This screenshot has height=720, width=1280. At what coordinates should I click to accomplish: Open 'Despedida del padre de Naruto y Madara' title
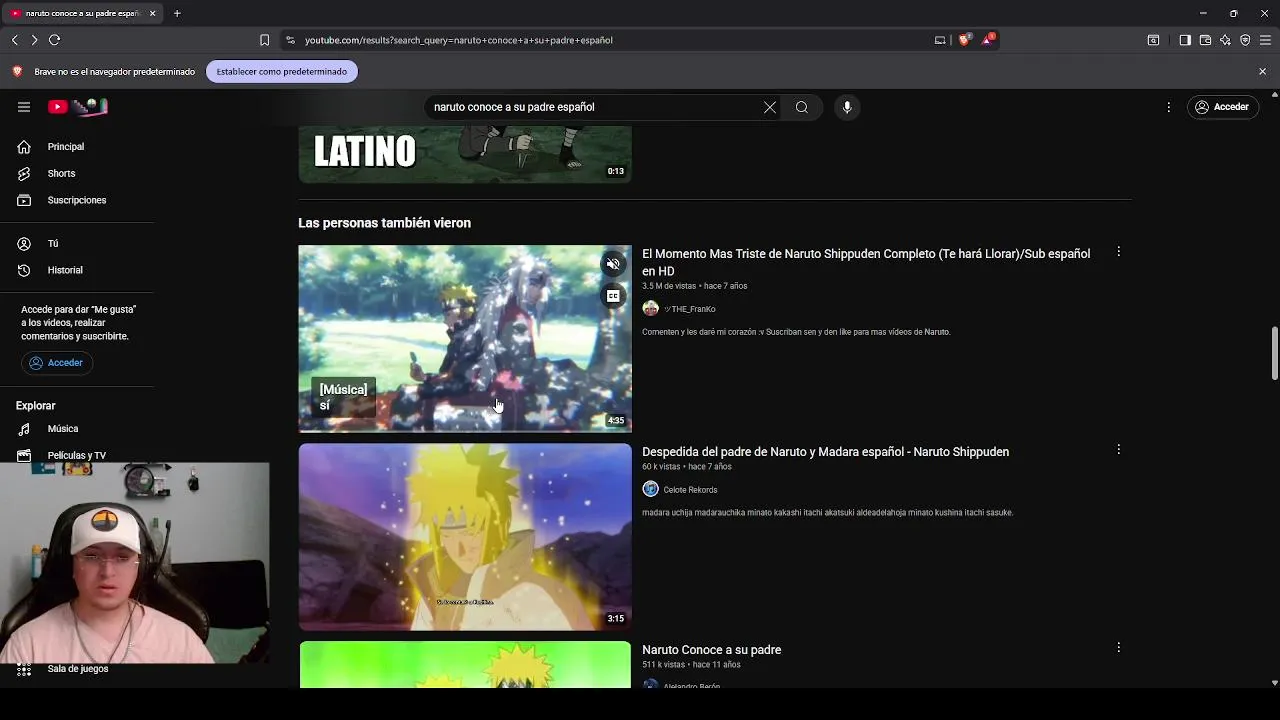point(825,452)
